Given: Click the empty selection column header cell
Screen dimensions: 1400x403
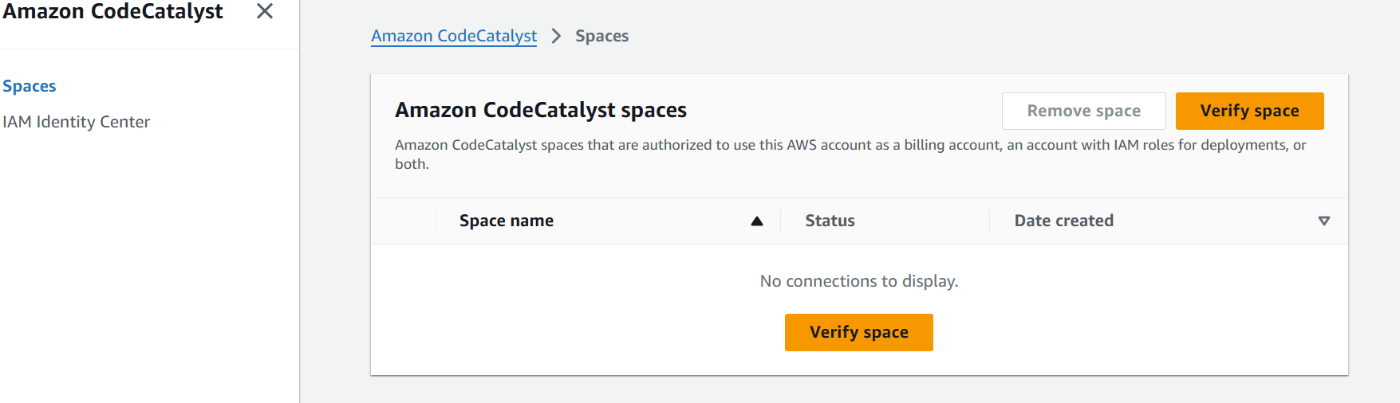Looking at the screenshot, I should pos(403,221).
